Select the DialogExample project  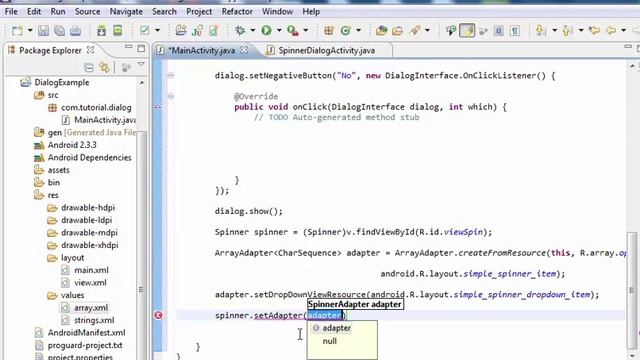pyautogui.click(x=62, y=82)
